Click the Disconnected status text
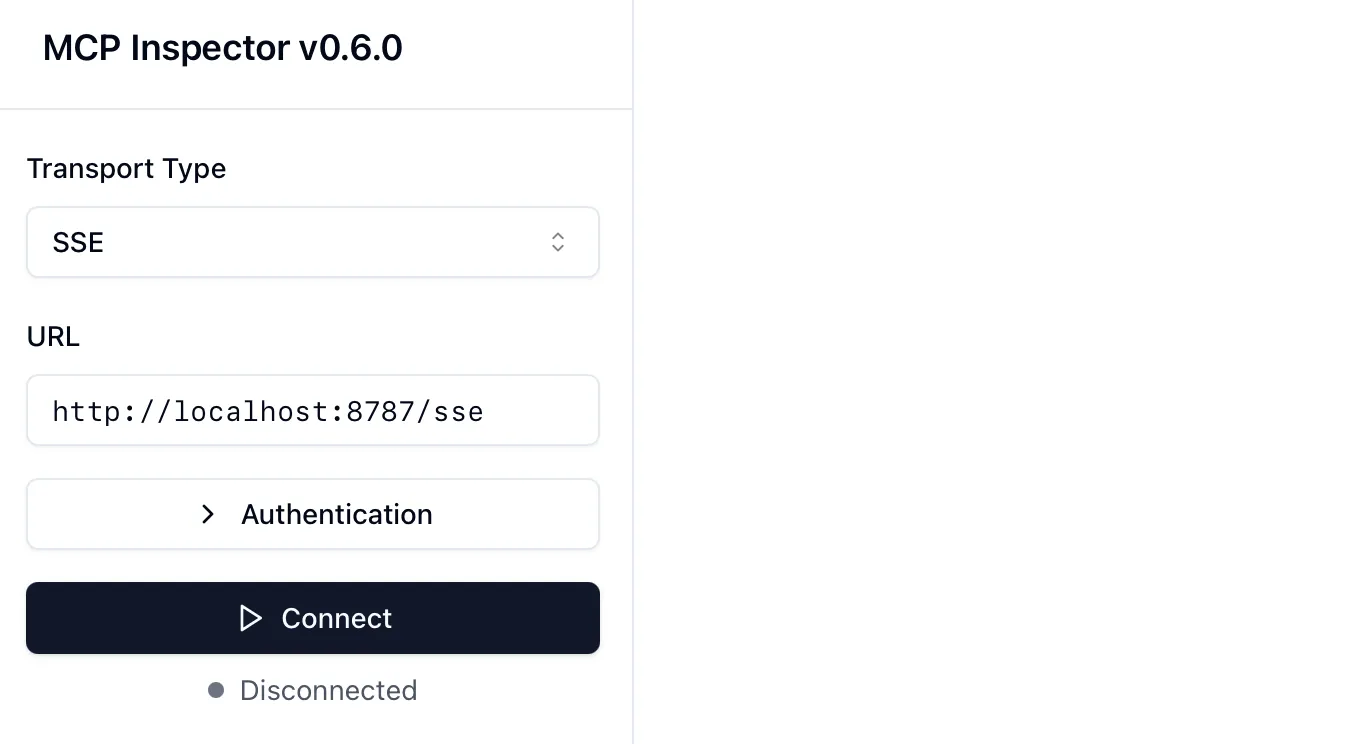The width and height of the screenshot is (1358, 744). [x=328, y=690]
